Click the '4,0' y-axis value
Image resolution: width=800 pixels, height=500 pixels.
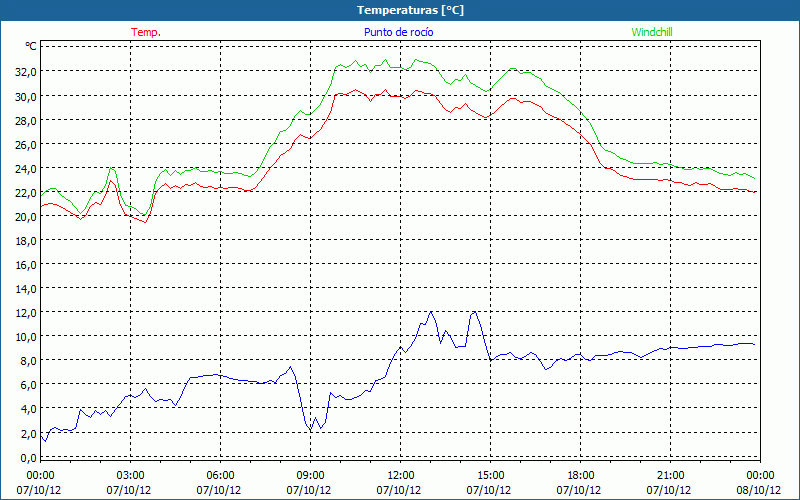(29, 409)
